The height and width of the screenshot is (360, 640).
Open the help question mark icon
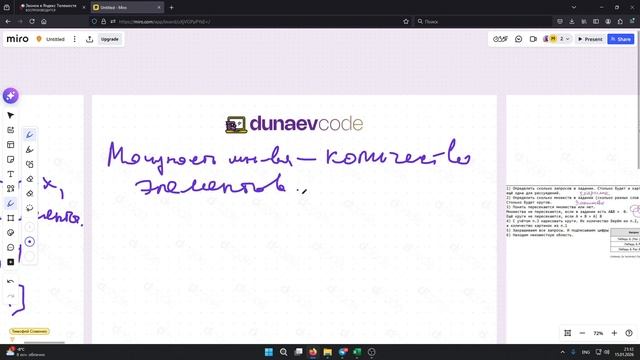(x=629, y=333)
